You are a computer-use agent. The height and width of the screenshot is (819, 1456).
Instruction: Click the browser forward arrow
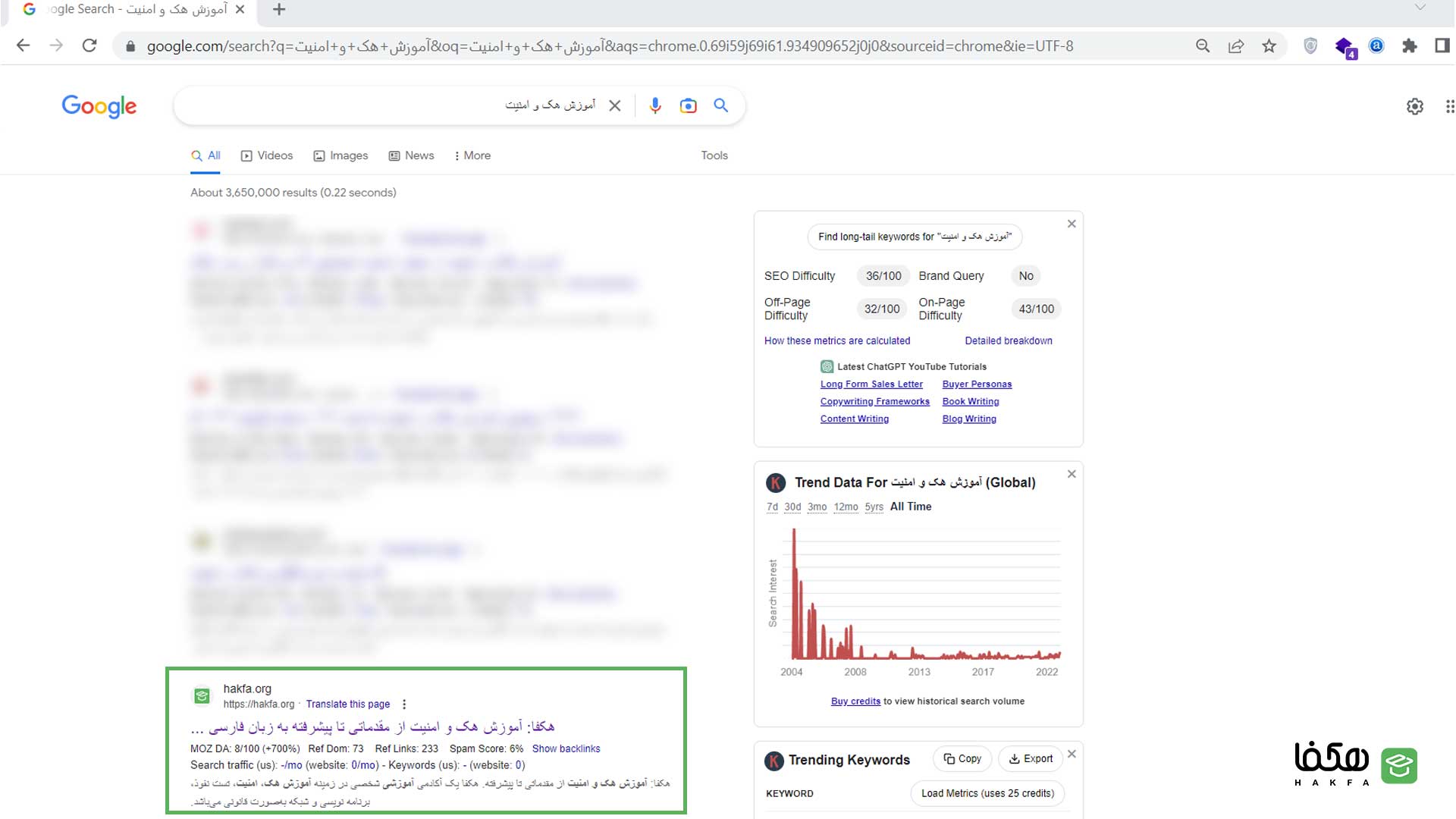point(56,45)
